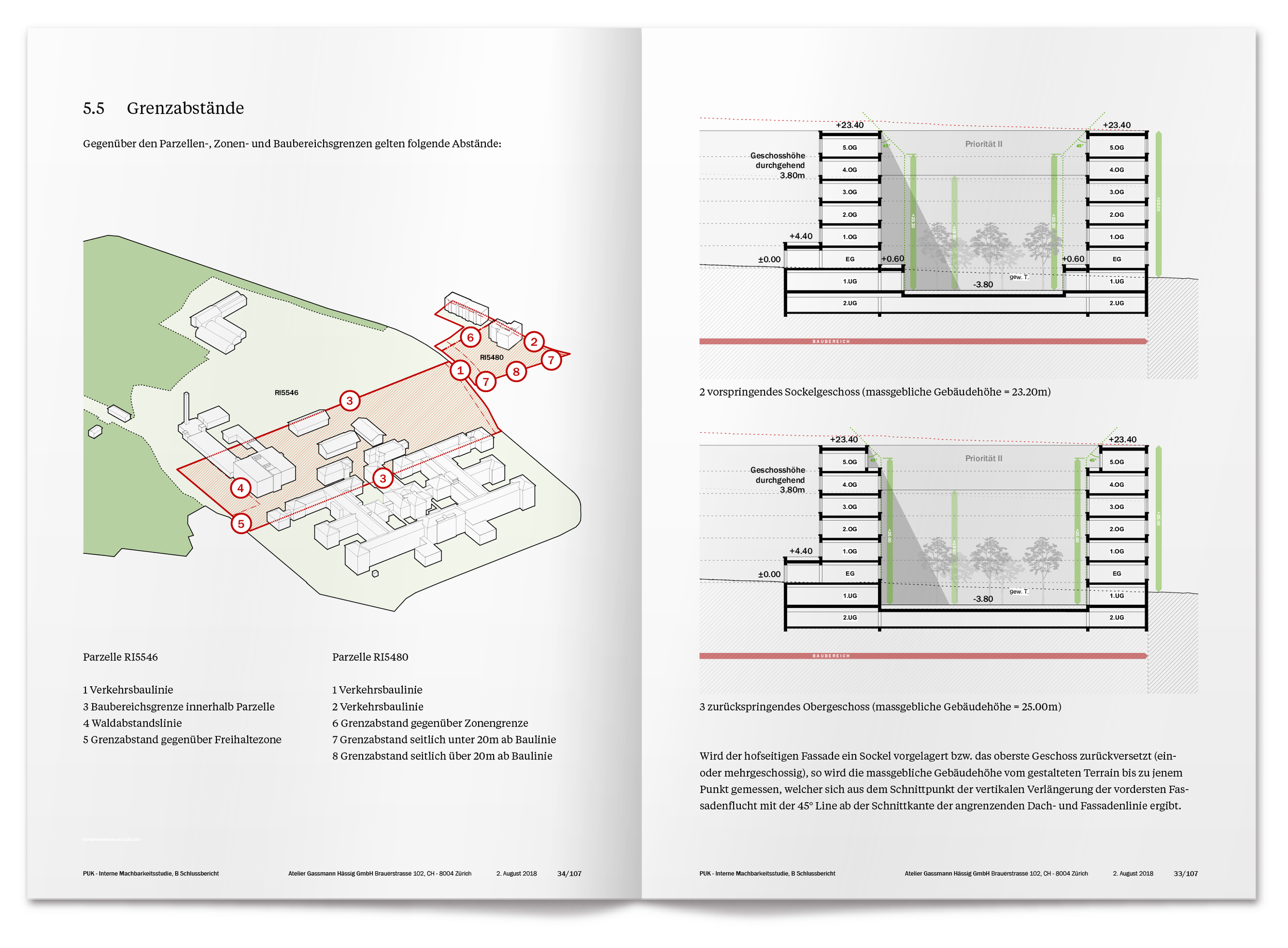The height and width of the screenshot is (948, 1288).
Task: Click the RI5546 parcel label on map
Action: tap(286, 393)
